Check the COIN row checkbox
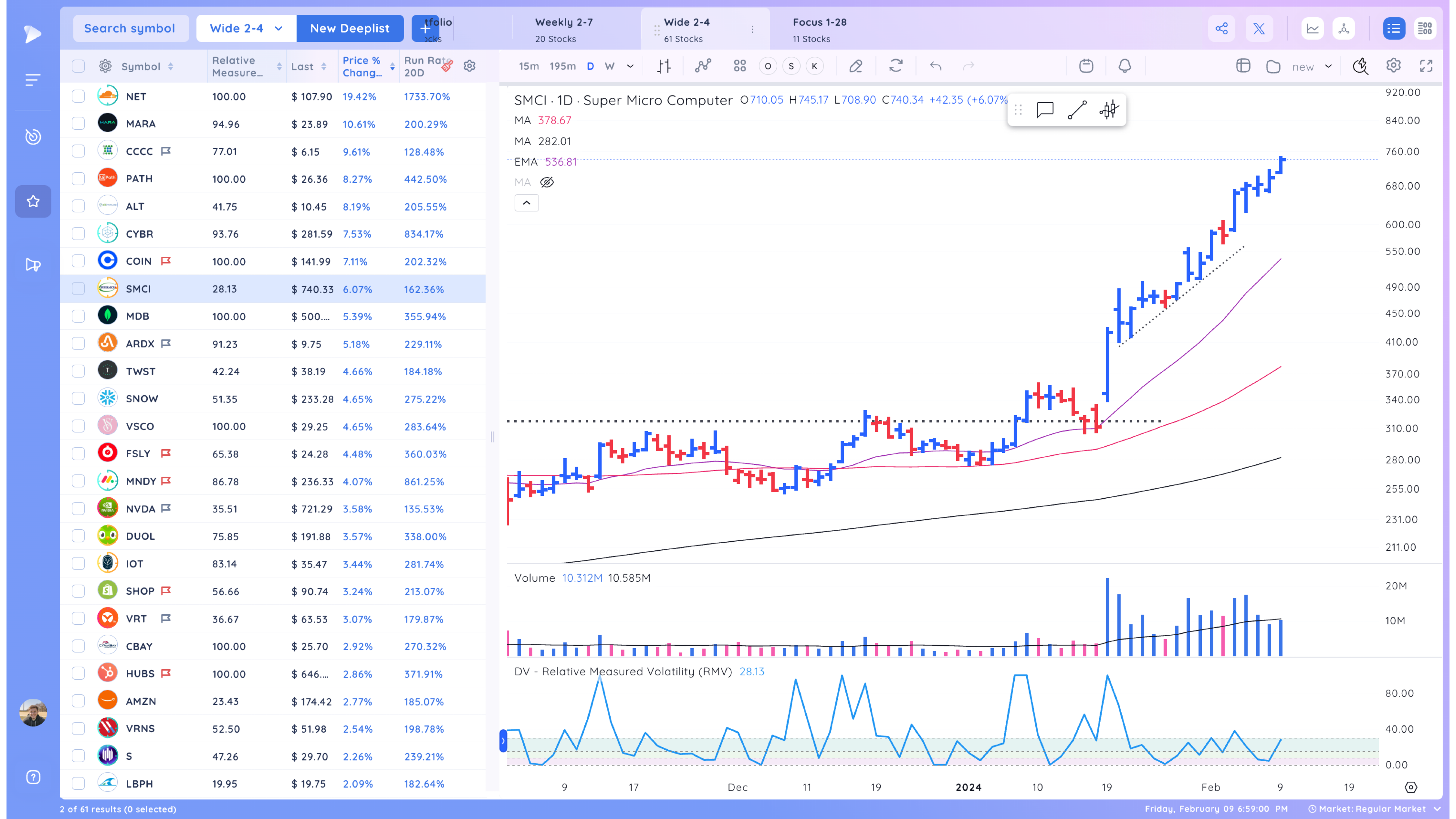1456x819 pixels. pos(78,261)
